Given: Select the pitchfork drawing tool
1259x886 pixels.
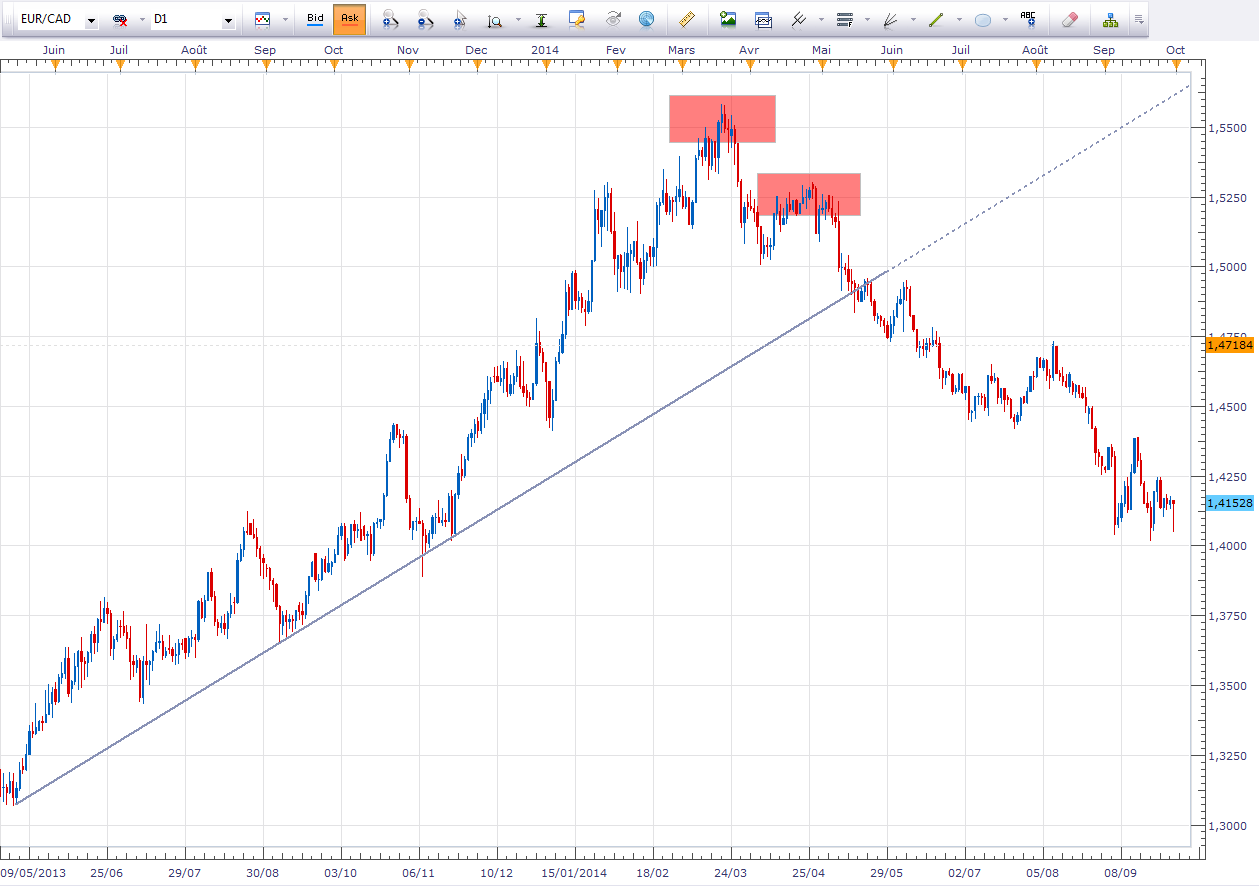Looking at the screenshot, I should click(x=799, y=19).
